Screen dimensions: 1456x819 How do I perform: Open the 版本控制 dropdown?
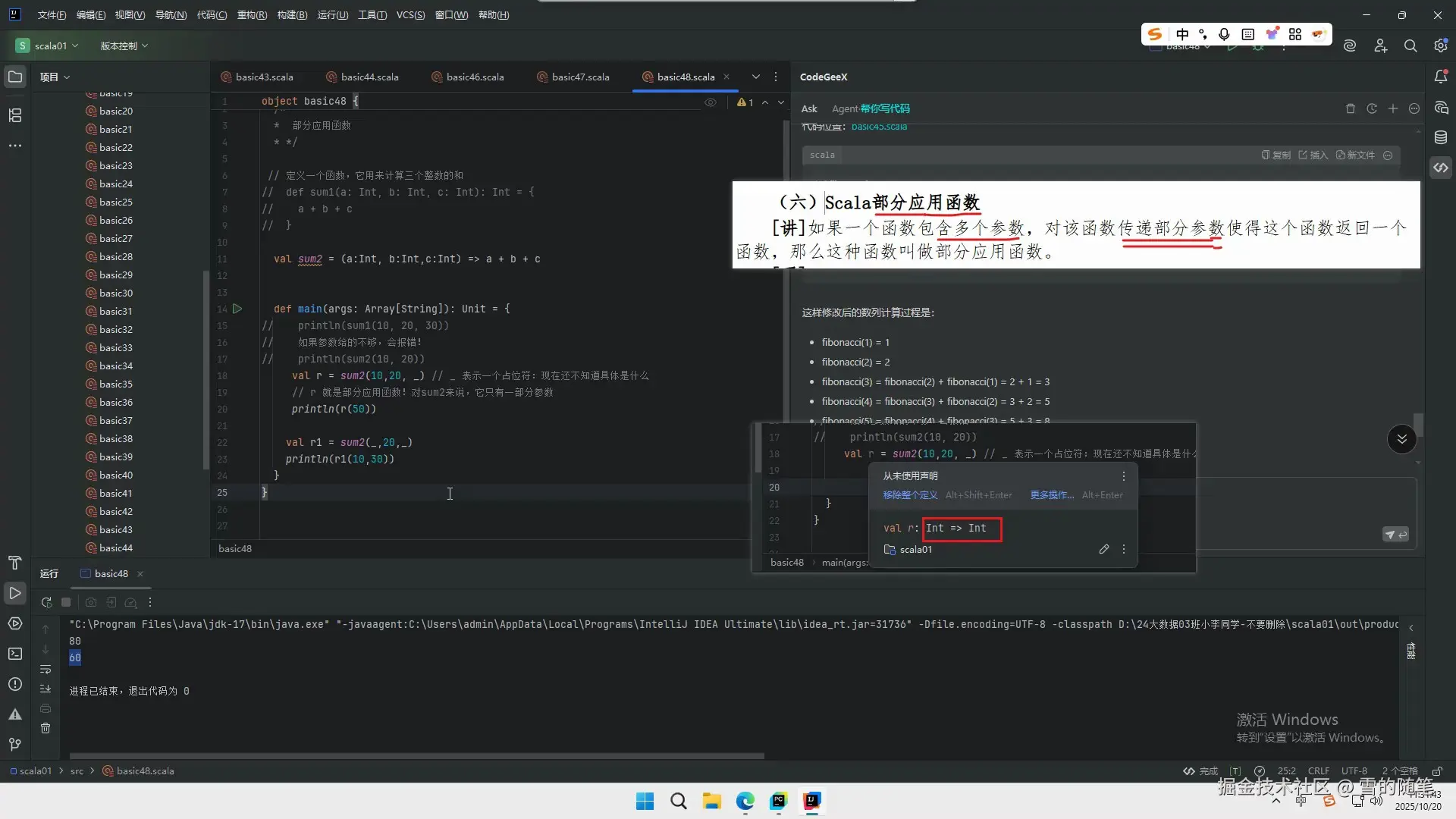124,45
